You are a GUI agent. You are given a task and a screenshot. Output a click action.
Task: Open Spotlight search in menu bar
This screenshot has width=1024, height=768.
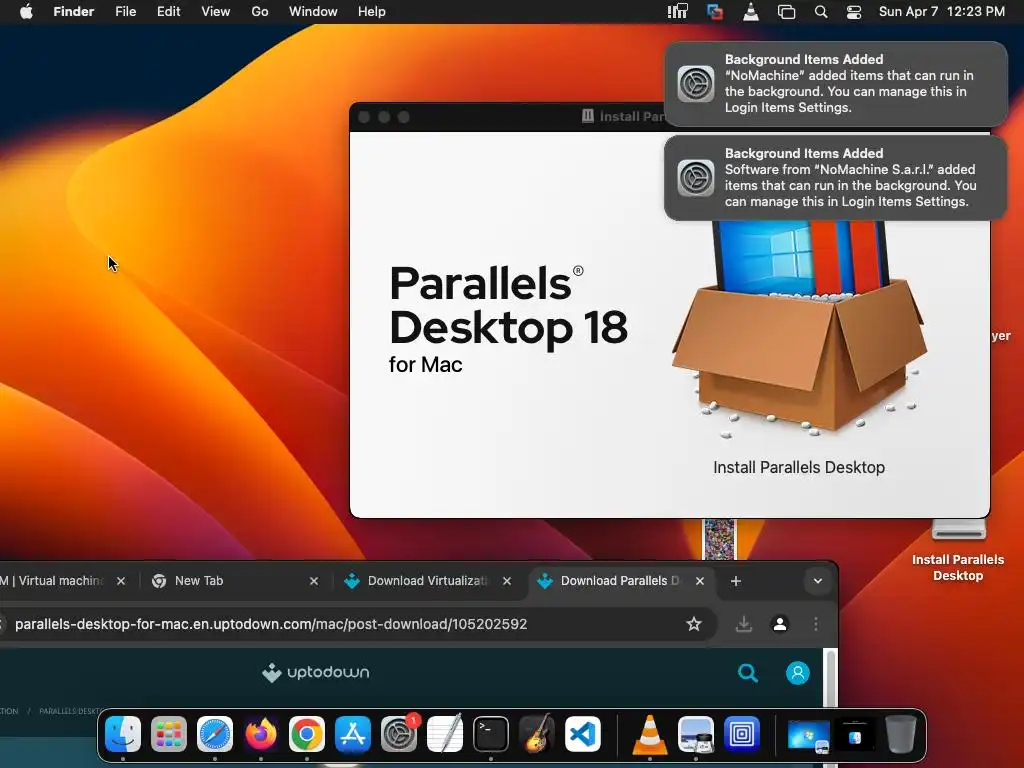(821, 12)
